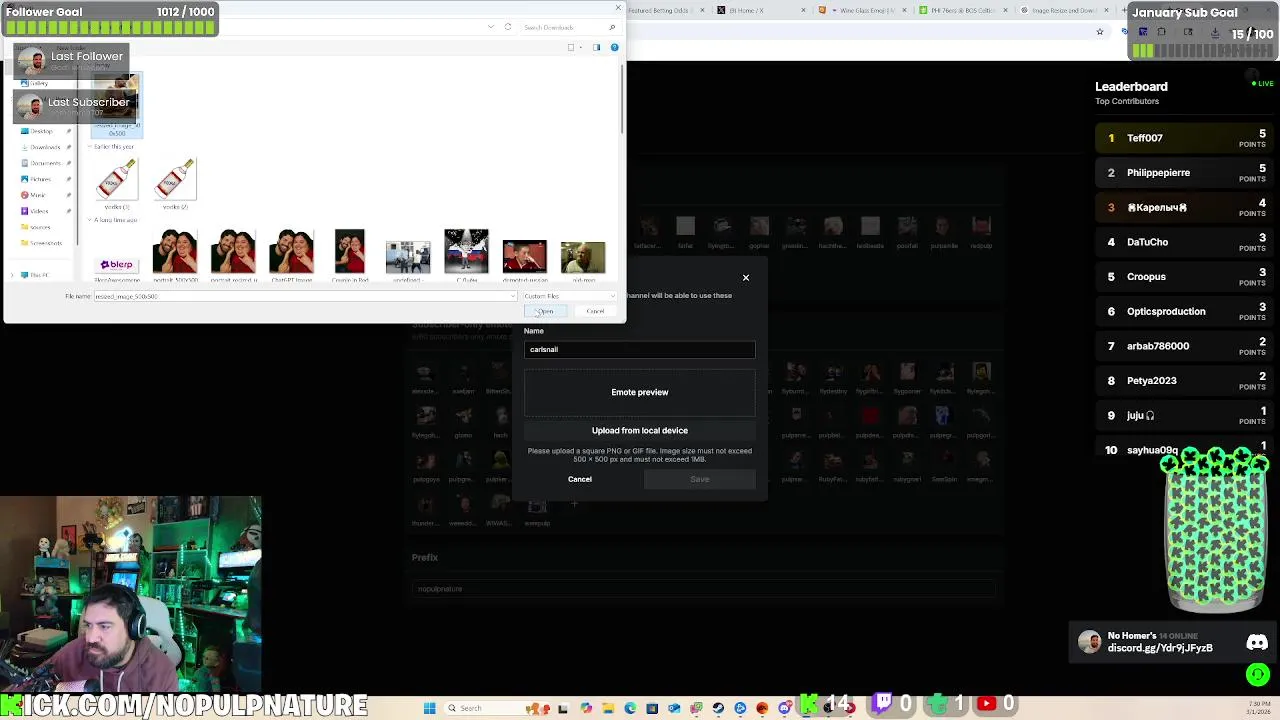Select the old-man image thumbnail
The image size is (1280, 720).
coord(583,259)
